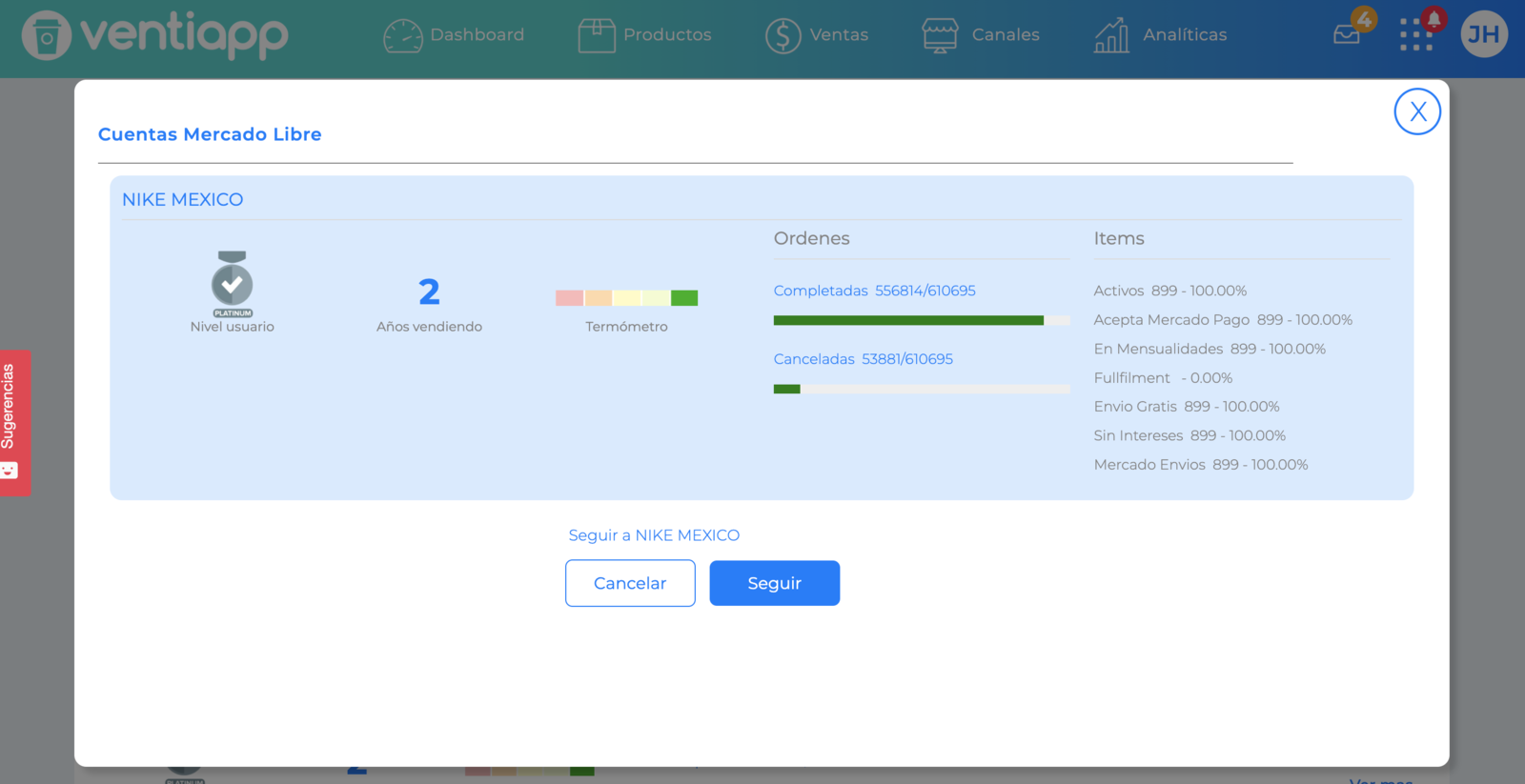Open the Sugerencias side tab
Screen dimensions: 1525x784
15,423
